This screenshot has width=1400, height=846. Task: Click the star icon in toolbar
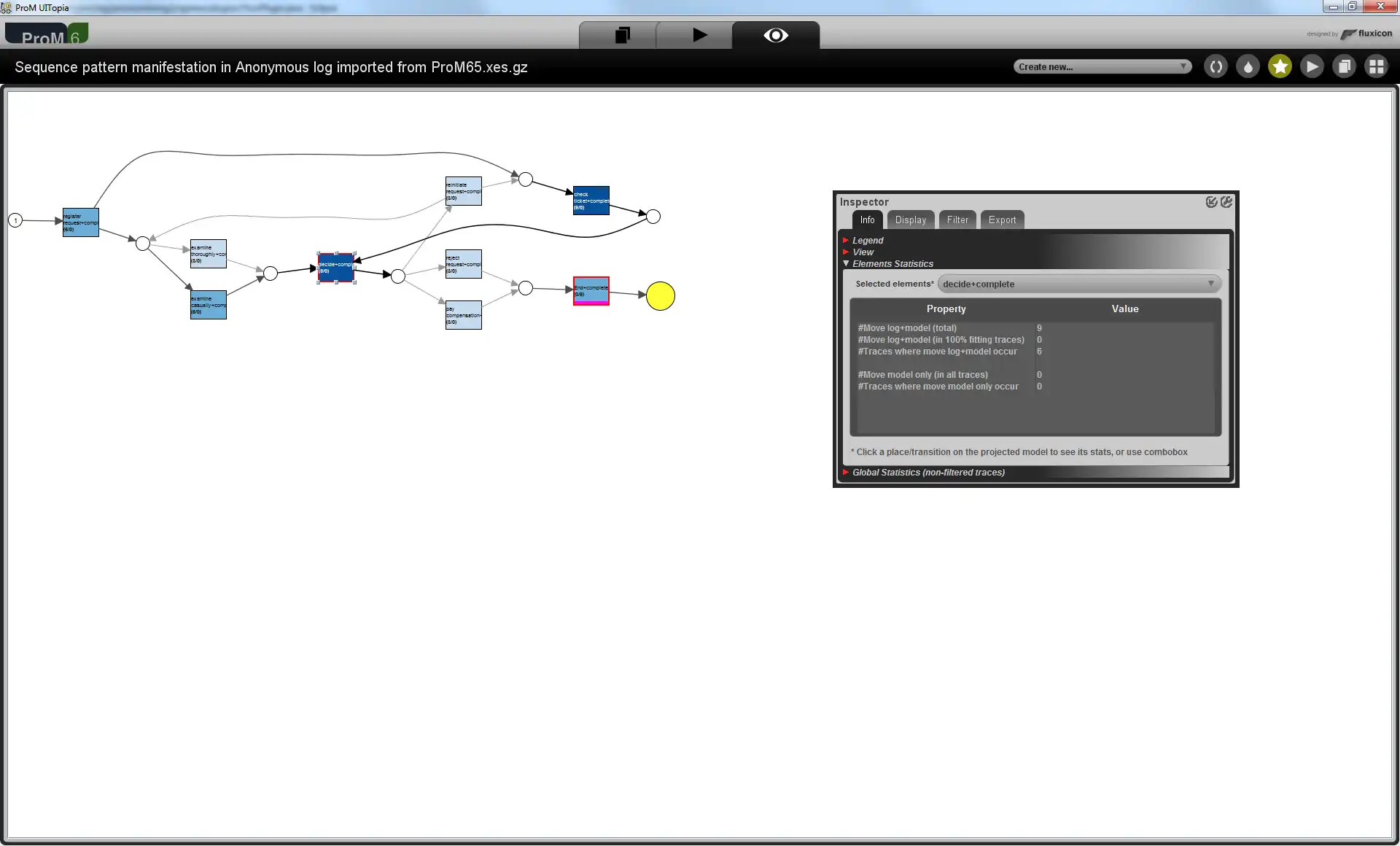1280,66
